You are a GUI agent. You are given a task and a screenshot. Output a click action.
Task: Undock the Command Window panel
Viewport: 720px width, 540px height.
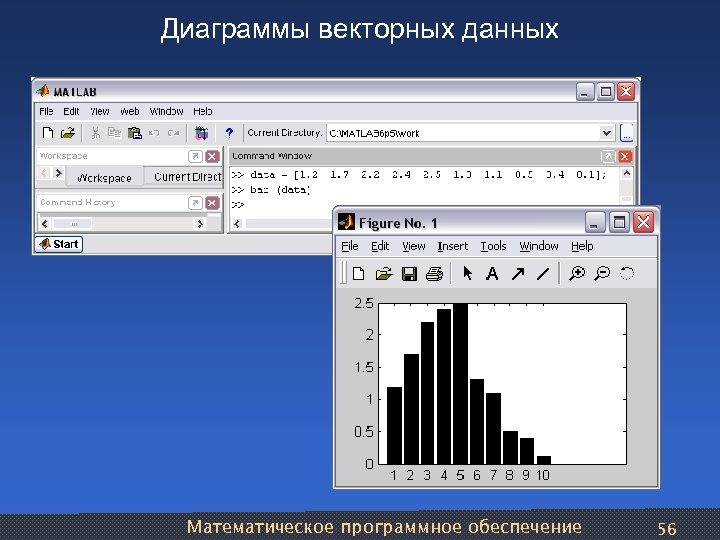[x=608, y=157]
